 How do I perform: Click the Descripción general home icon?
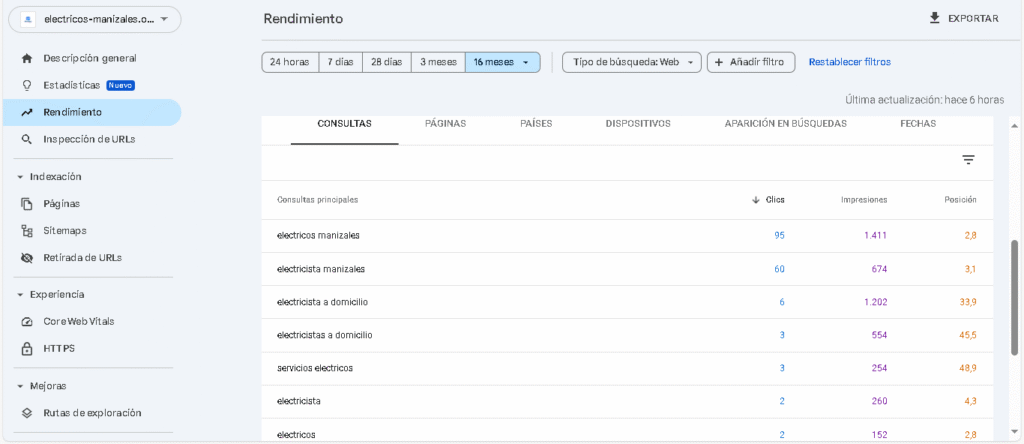click(x=27, y=58)
